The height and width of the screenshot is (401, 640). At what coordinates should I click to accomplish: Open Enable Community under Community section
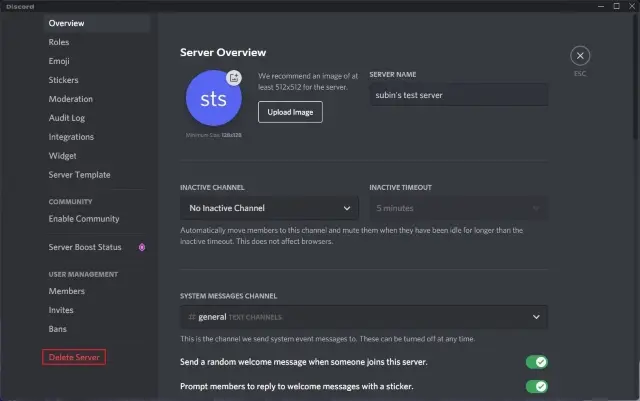(x=84, y=219)
